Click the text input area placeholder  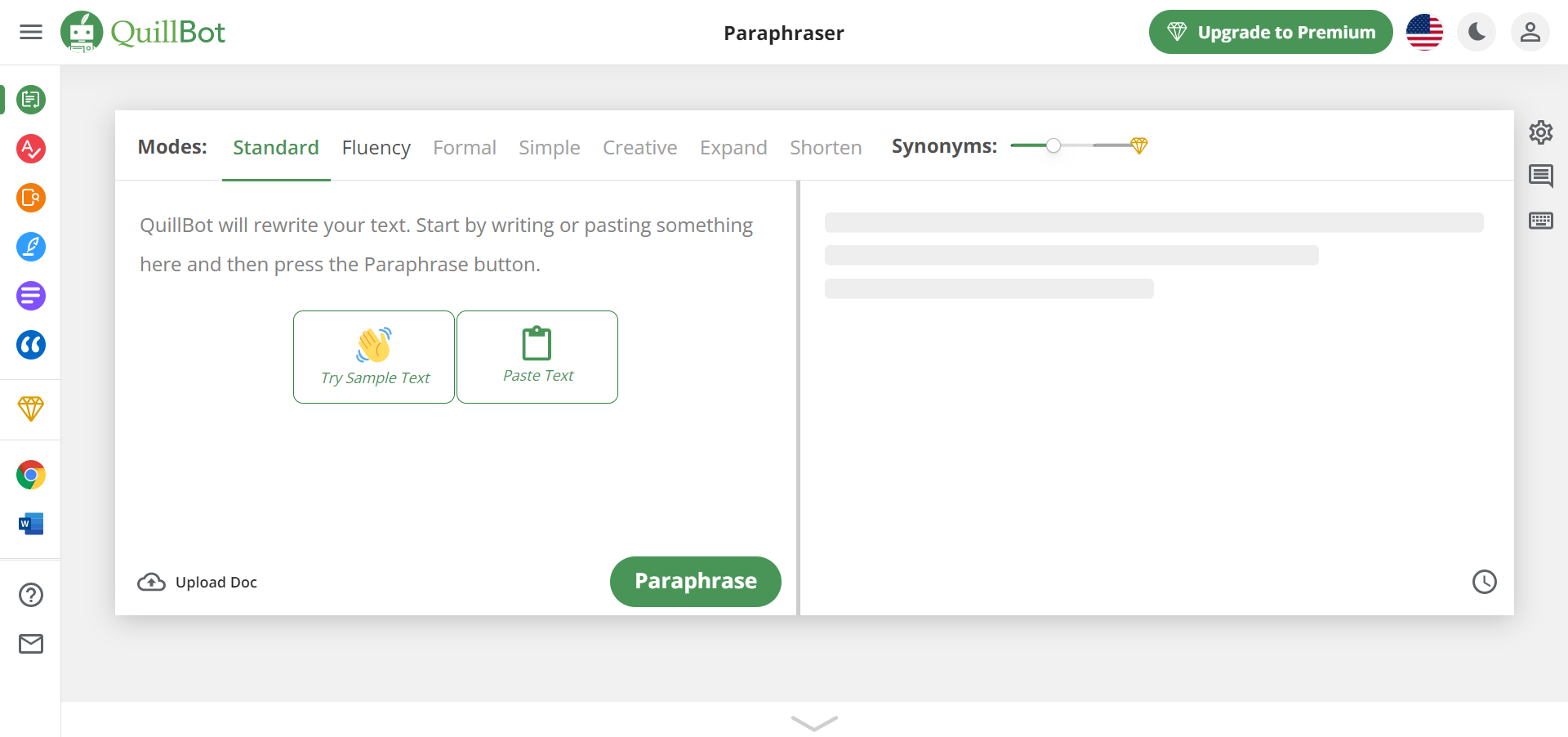[x=447, y=244]
